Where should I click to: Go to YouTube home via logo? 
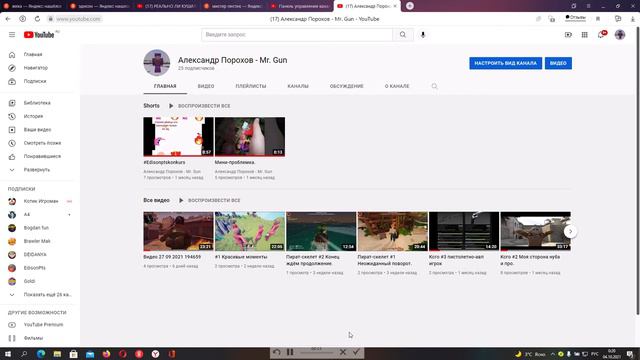click(39, 35)
